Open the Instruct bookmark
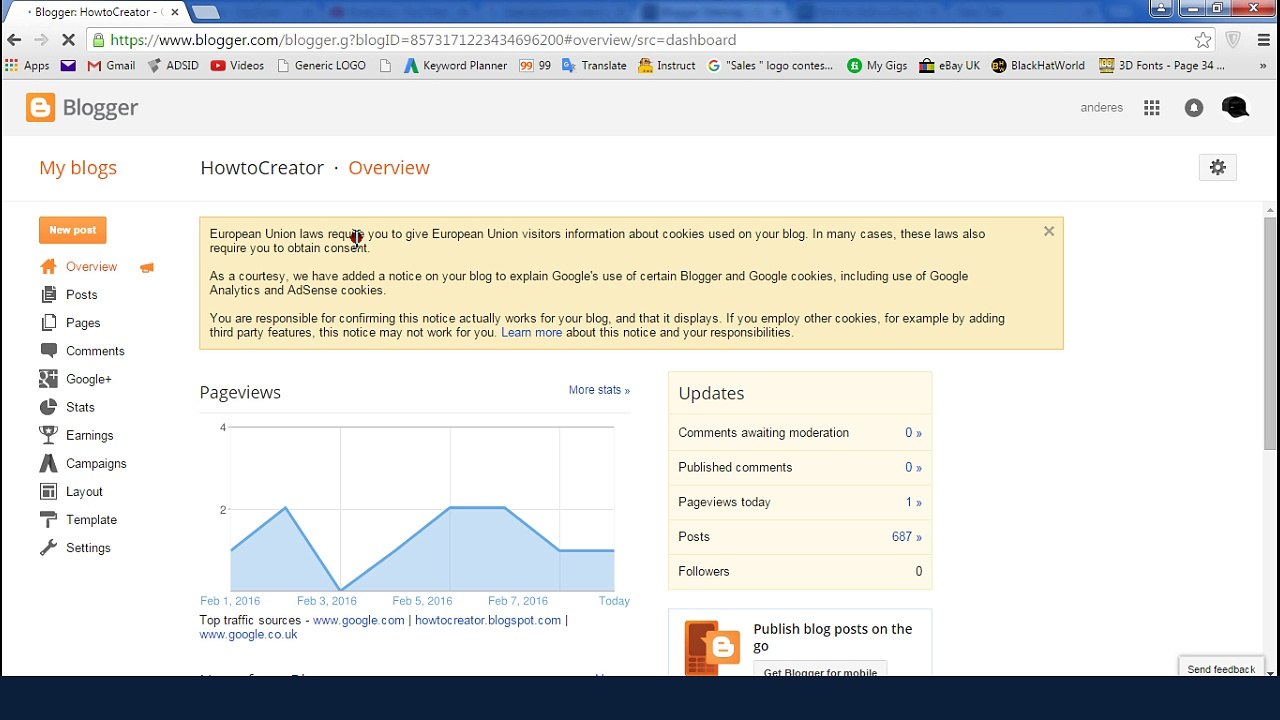Viewport: 1280px width, 720px height. (x=667, y=66)
